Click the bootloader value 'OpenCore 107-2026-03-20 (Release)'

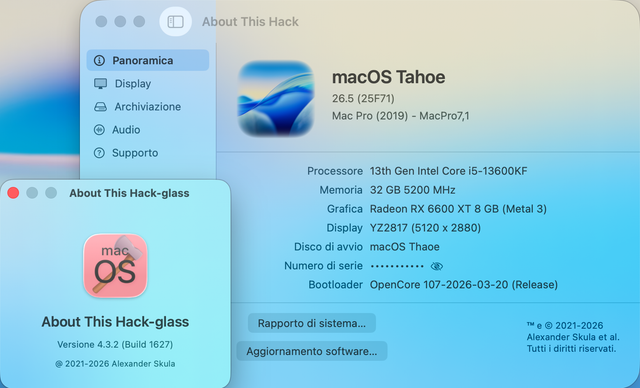click(x=464, y=285)
